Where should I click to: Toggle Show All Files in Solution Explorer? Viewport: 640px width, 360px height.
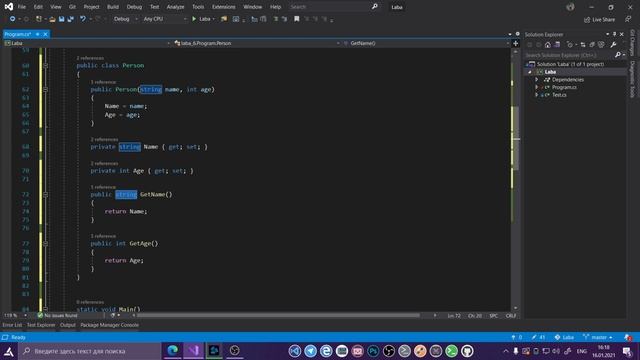(601, 45)
